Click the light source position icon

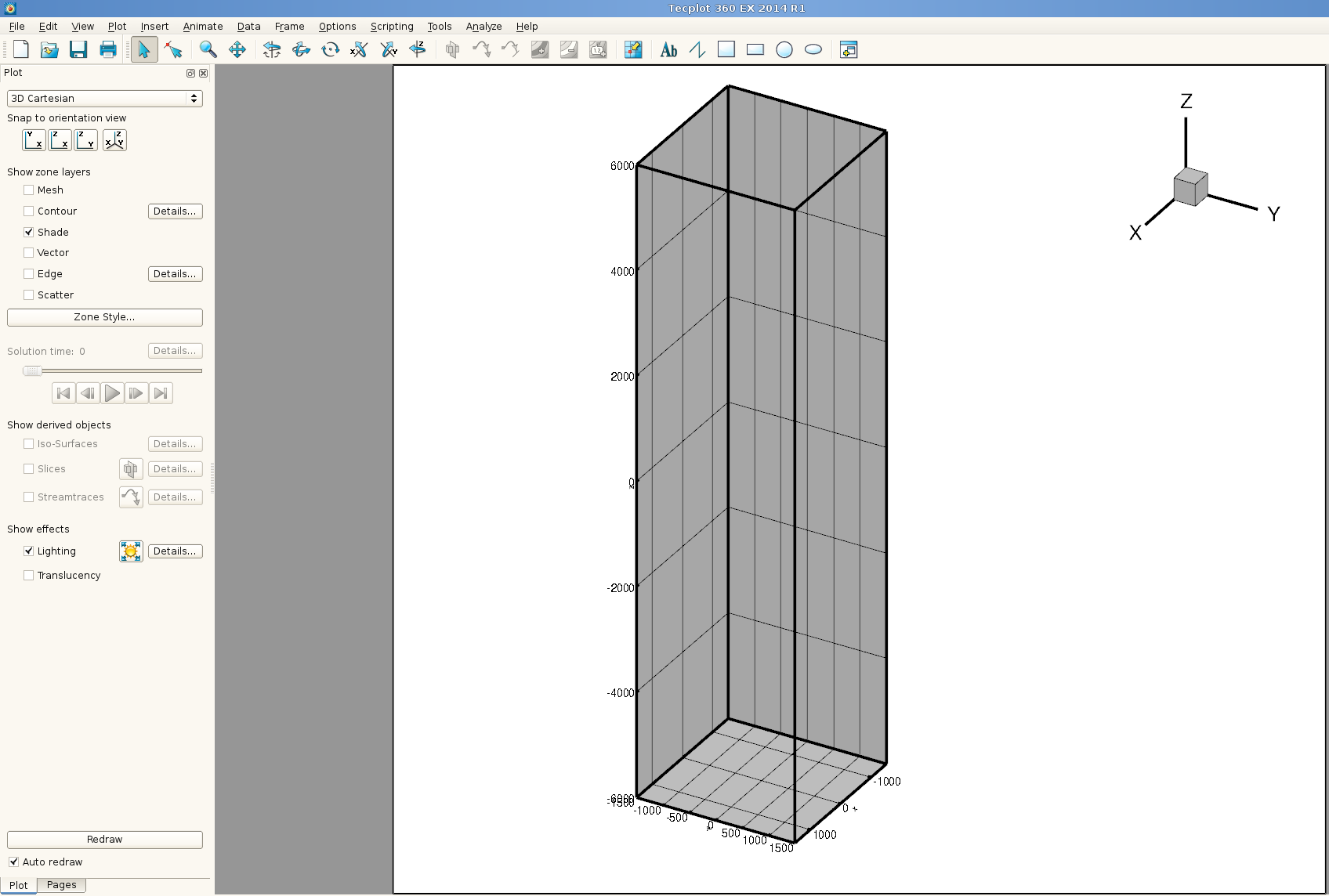coord(131,551)
